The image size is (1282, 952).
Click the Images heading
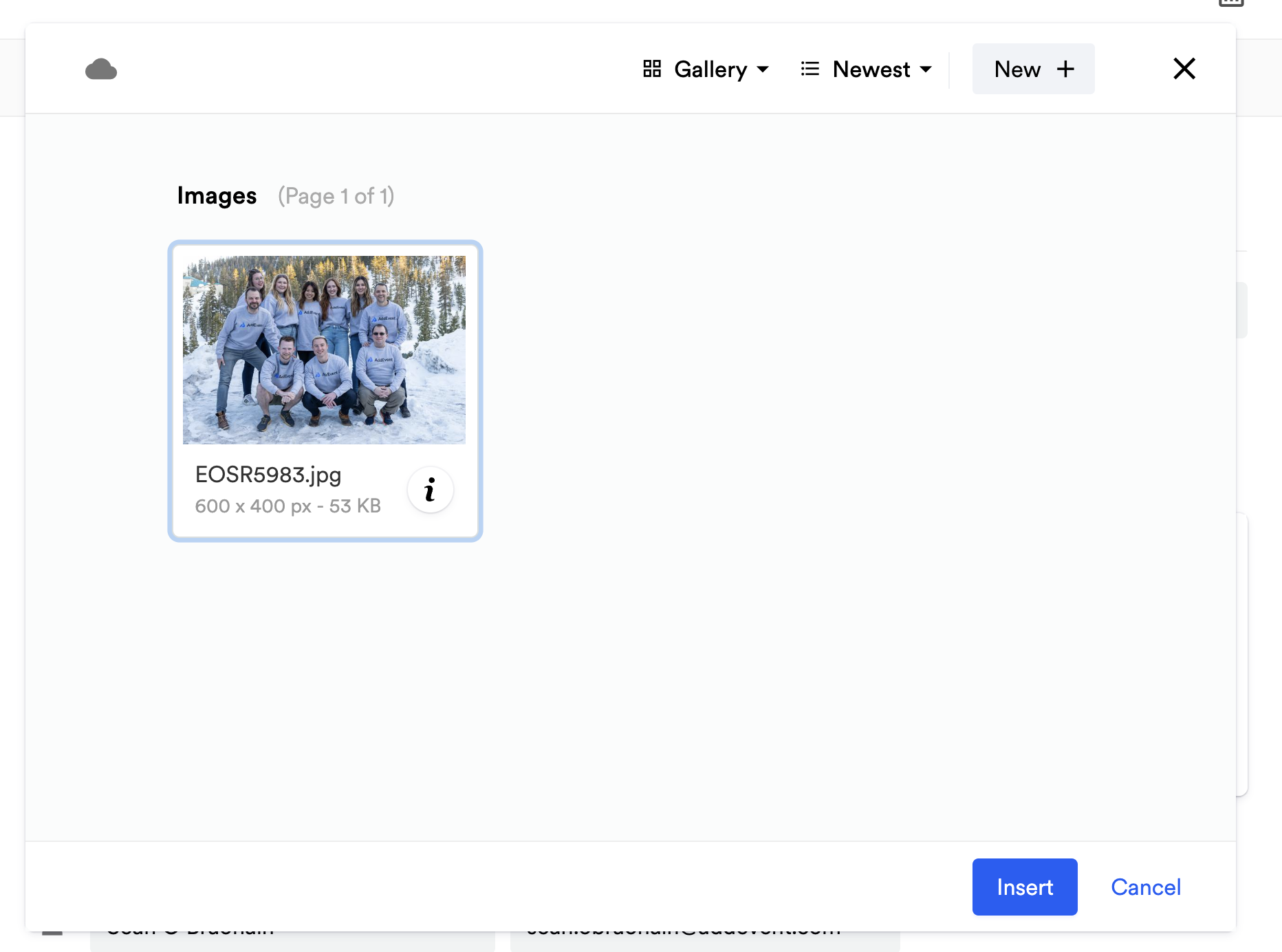(217, 196)
